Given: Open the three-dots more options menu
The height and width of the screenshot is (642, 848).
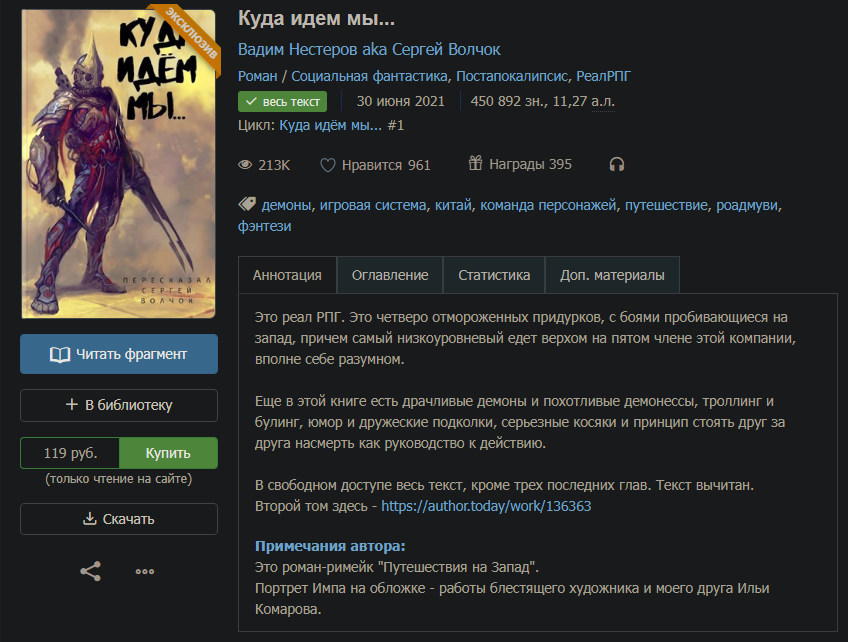Looking at the screenshot, I should coord(145,571).
